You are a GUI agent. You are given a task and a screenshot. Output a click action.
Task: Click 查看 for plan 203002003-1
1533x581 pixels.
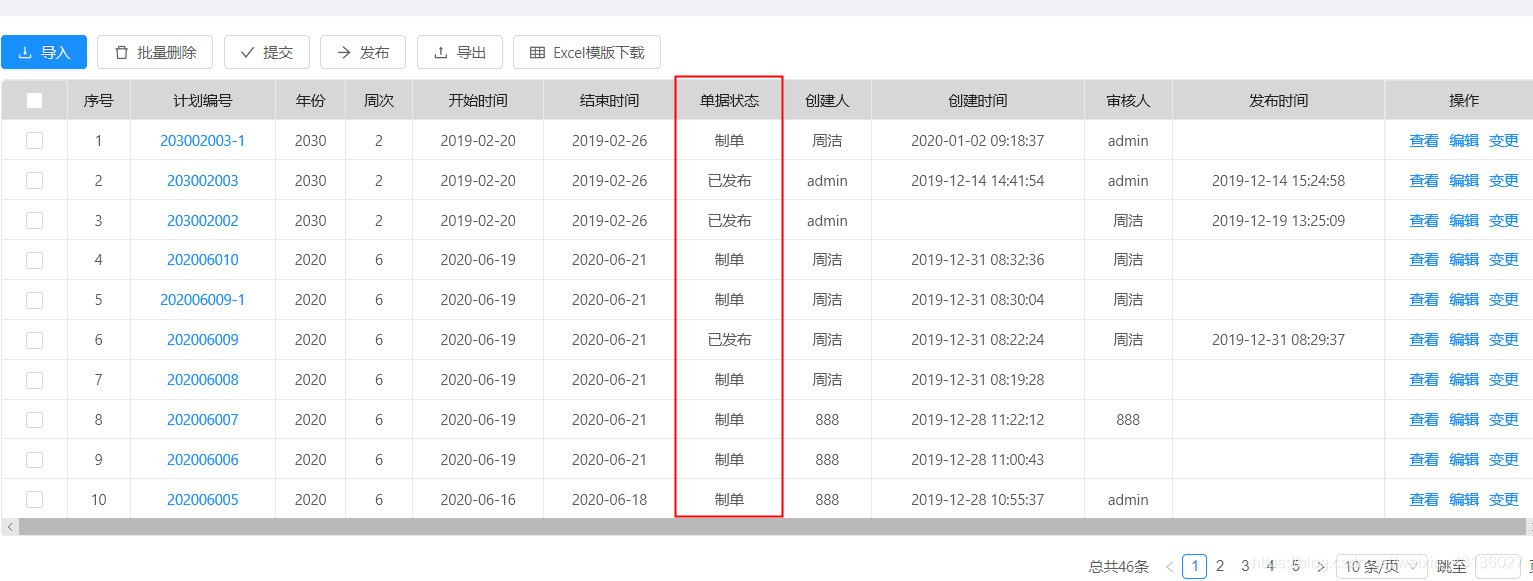1424,141
